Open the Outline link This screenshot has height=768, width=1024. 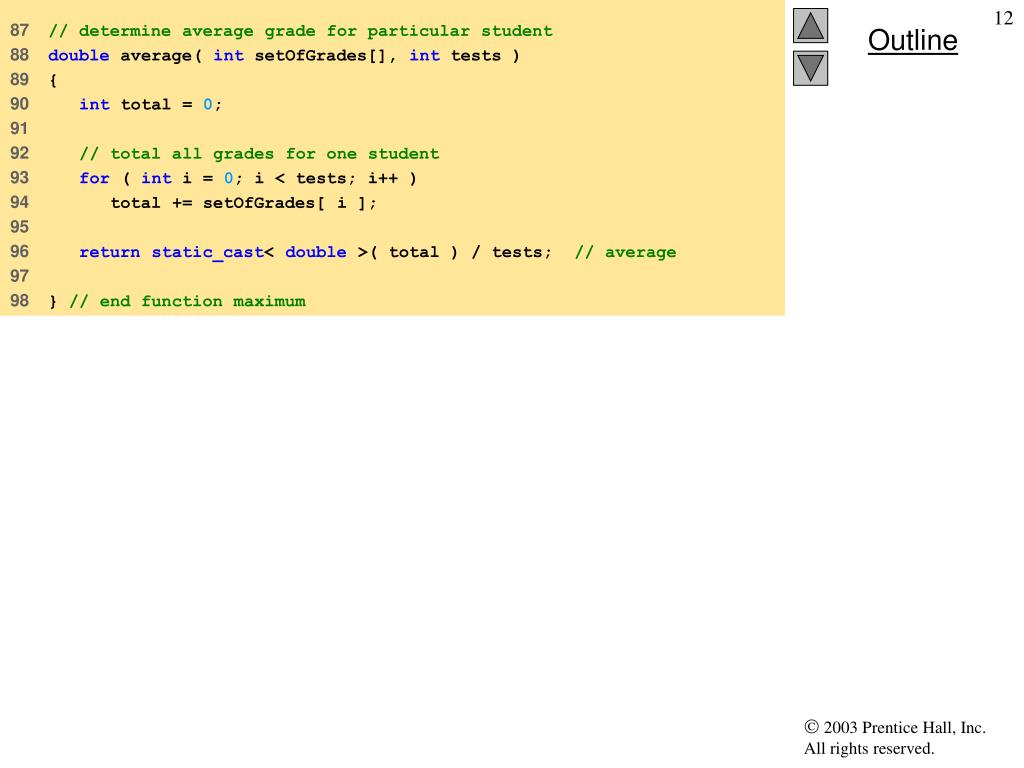912,40
